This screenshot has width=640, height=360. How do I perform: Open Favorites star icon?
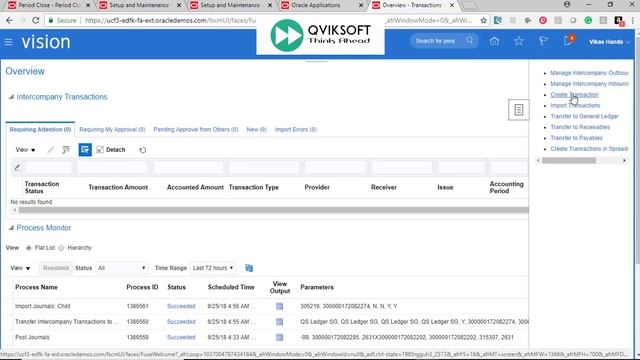point(519,41)
